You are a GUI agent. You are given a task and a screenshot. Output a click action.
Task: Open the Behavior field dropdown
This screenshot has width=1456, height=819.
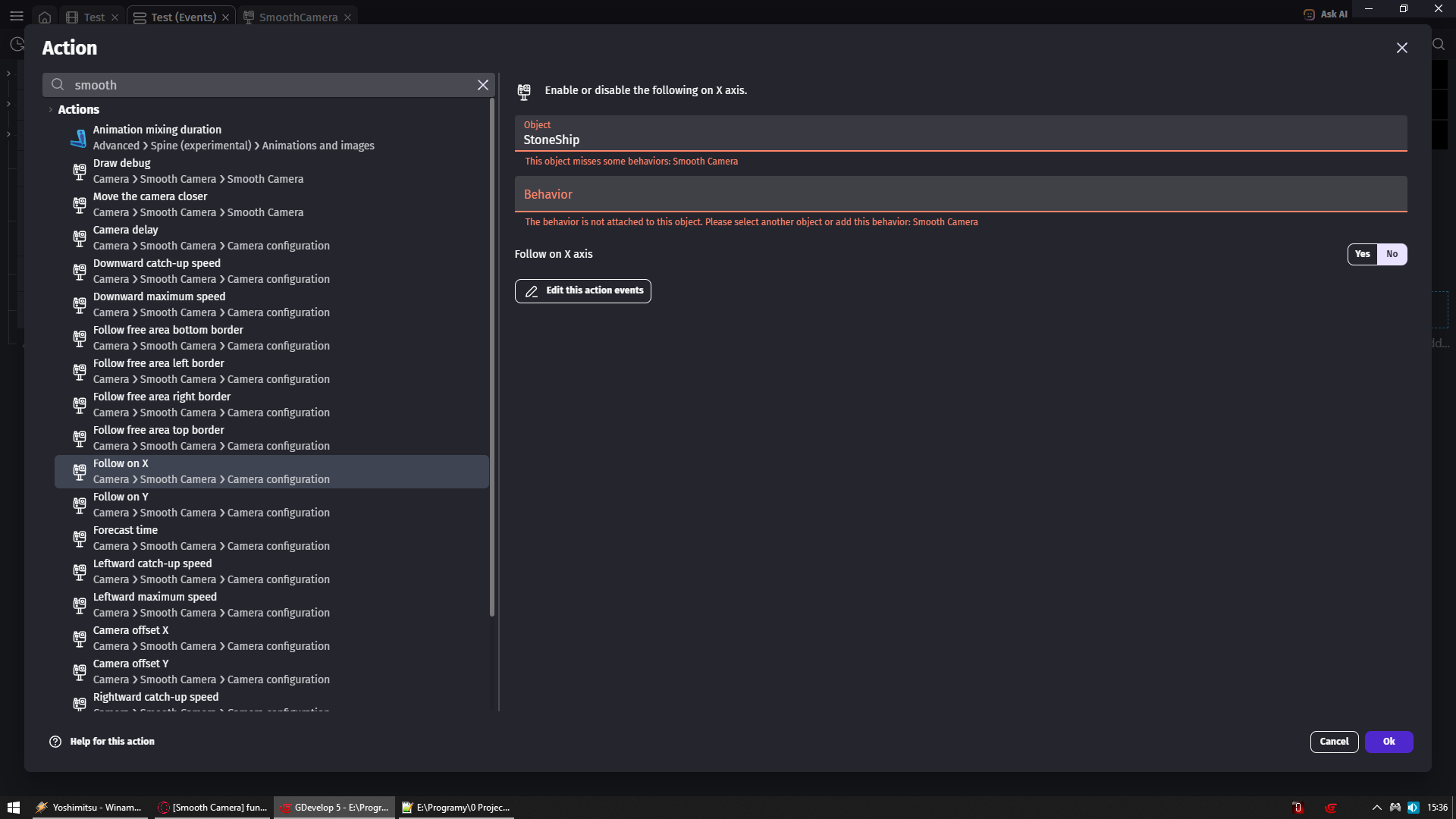click(960, 195)
